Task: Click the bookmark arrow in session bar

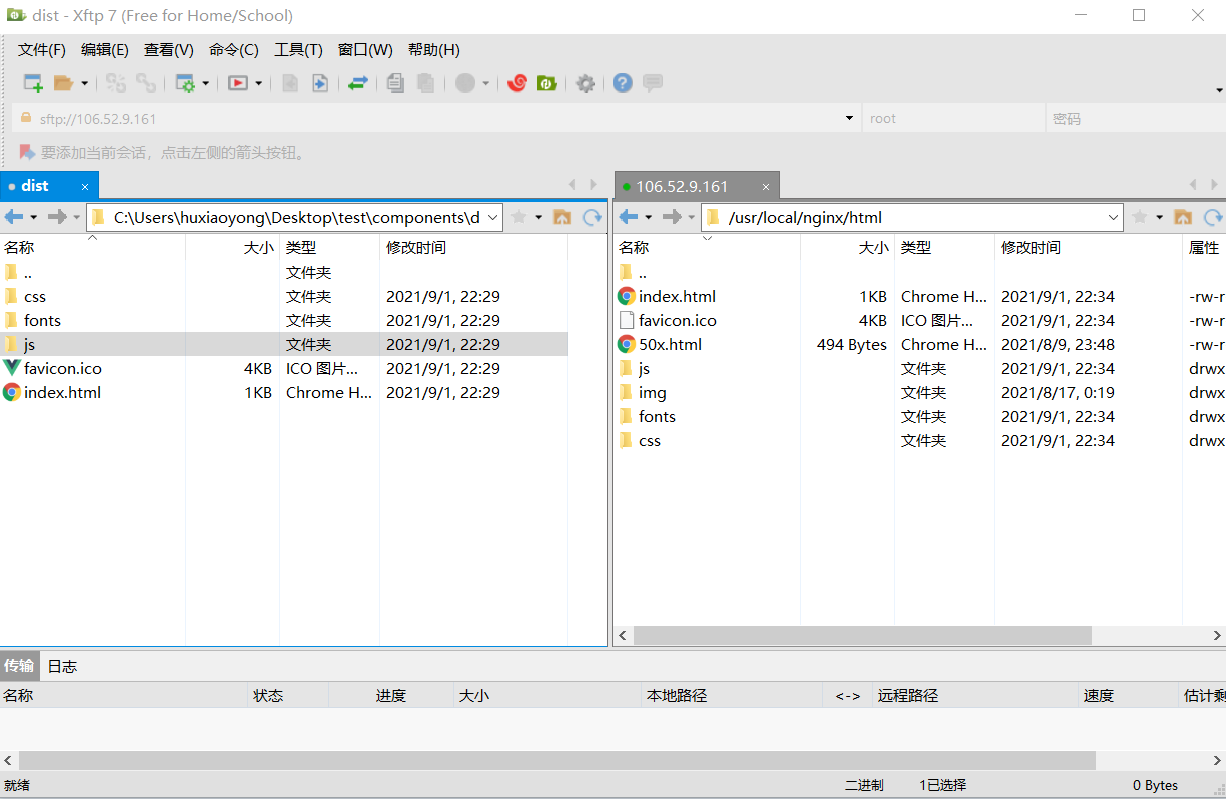Action: click(x=27, y=152)
